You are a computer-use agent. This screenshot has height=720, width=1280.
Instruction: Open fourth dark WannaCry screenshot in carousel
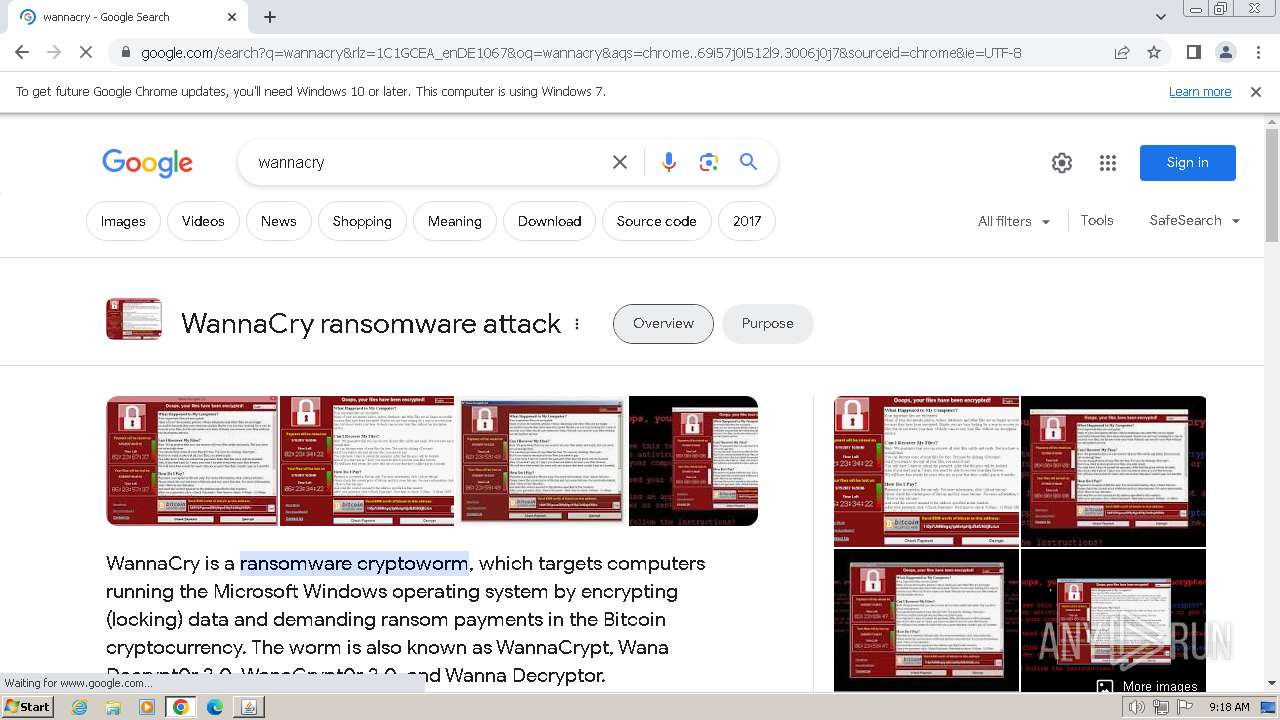click(x=693, y=460)
